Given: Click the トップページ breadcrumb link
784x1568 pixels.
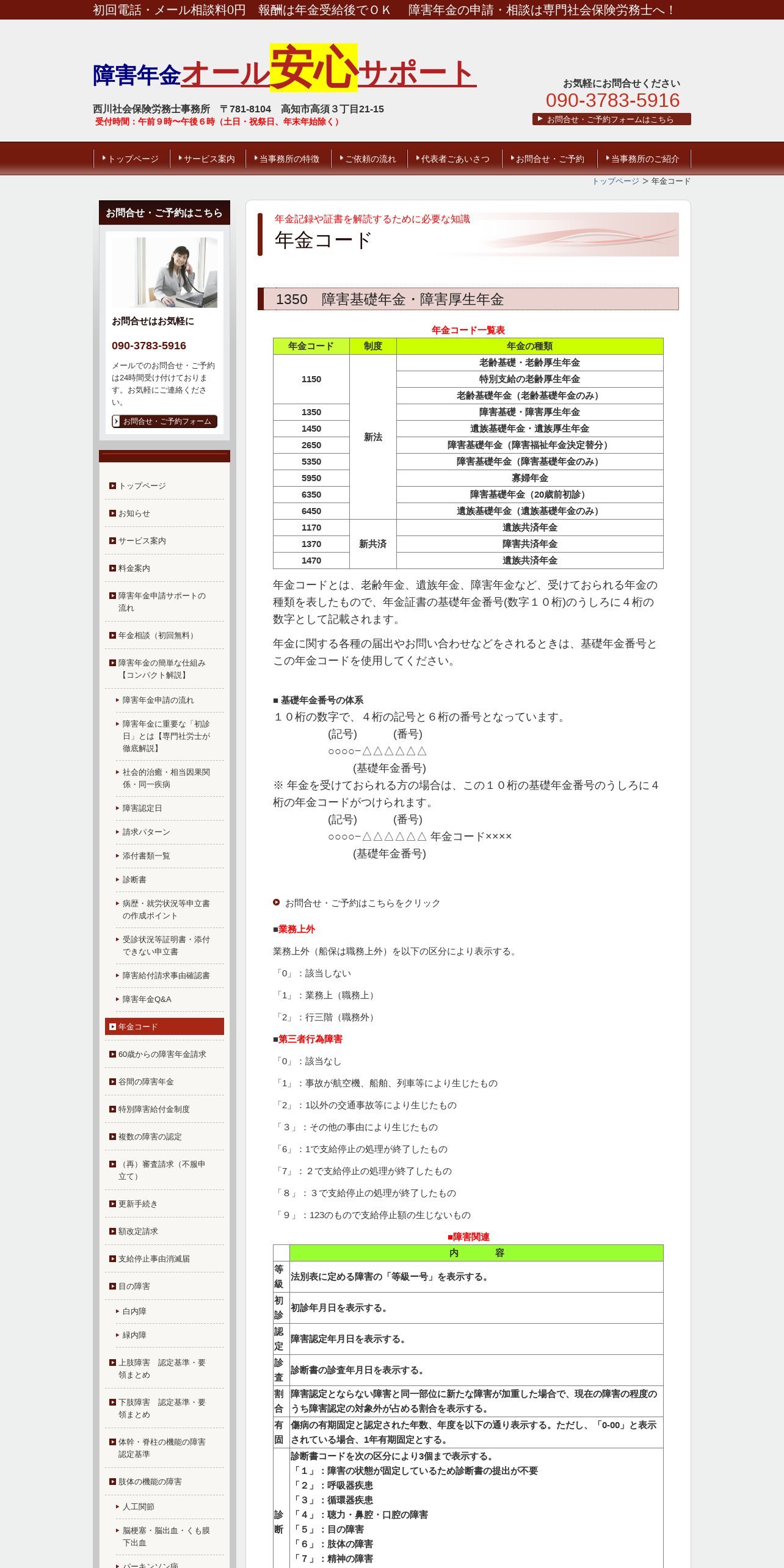Looking at the screenshot, I should click(x=615, y=181).
